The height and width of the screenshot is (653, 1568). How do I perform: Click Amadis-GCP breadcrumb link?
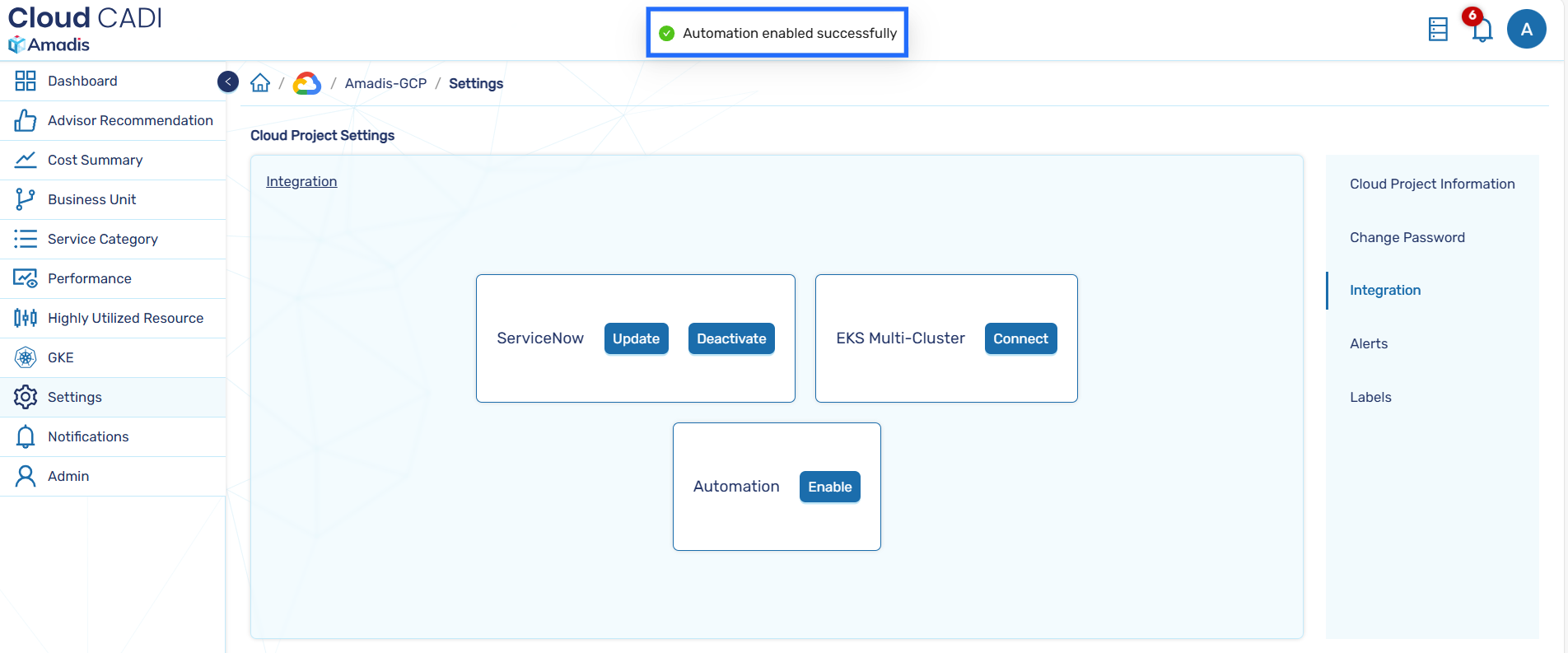coord(385,83)
